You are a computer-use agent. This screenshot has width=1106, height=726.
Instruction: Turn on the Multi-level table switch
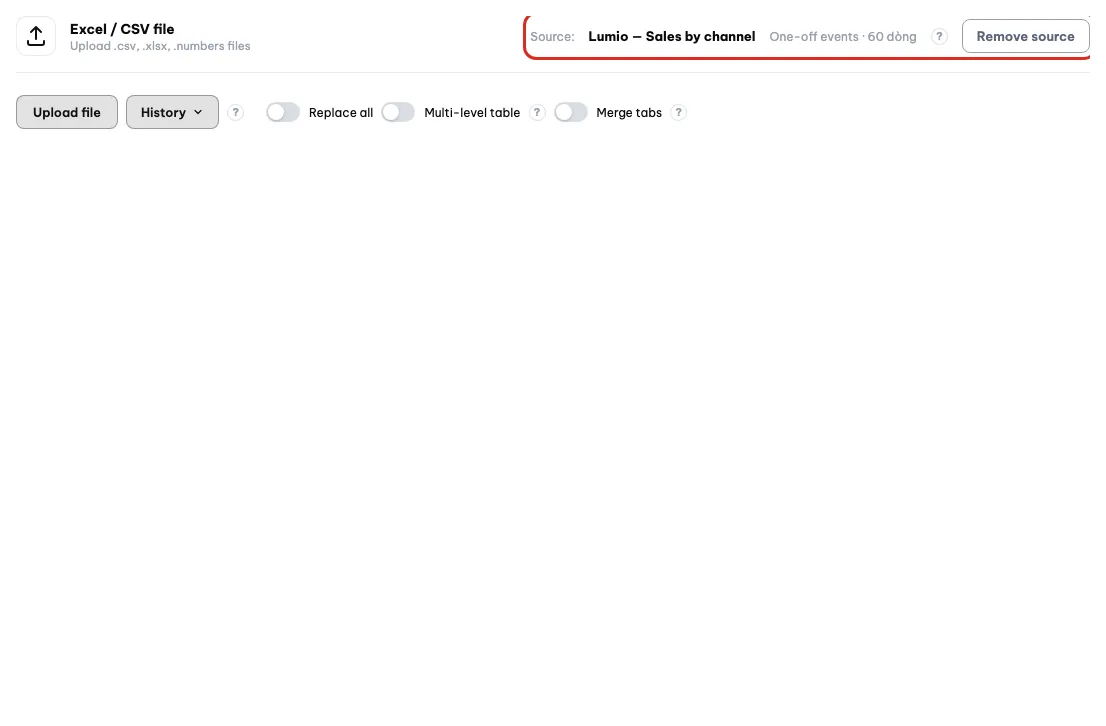(x=399, y=113)
